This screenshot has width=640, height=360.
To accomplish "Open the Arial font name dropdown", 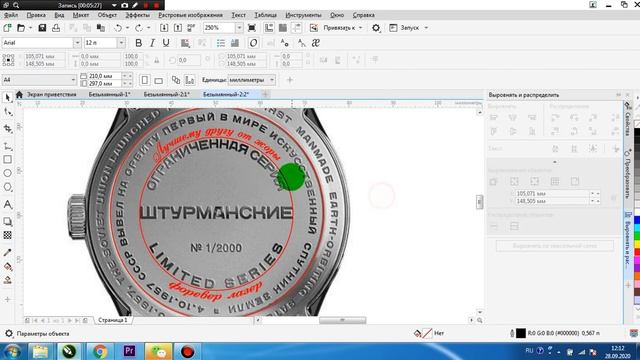I will tap(77, 43).
